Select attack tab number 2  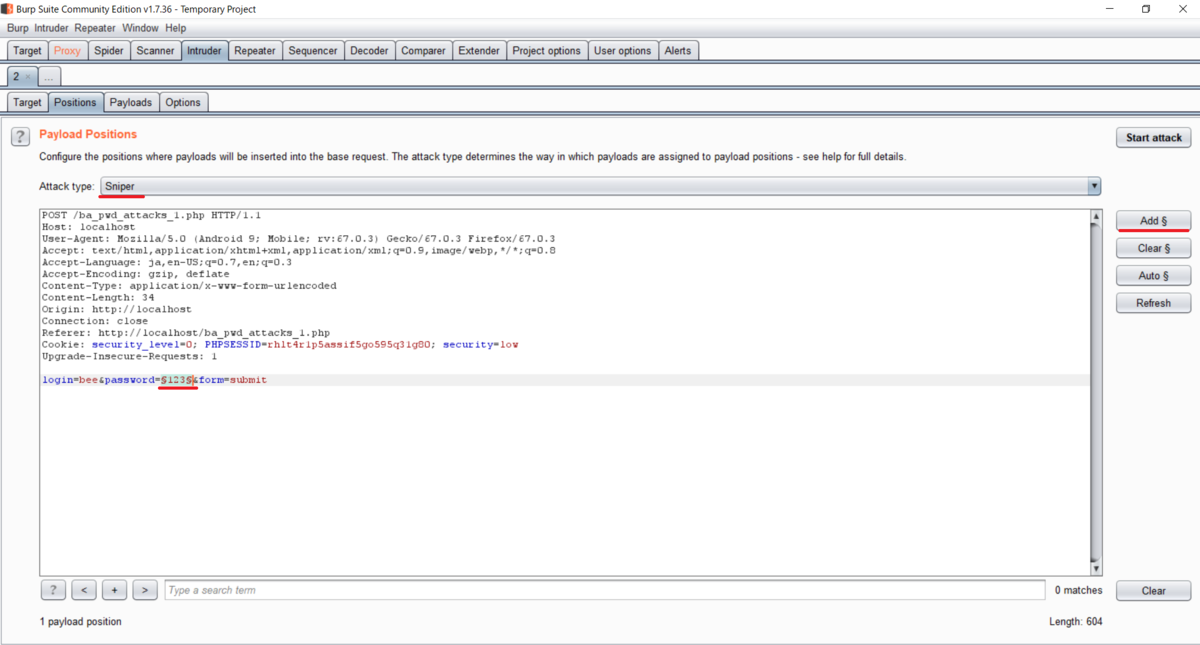16,76
